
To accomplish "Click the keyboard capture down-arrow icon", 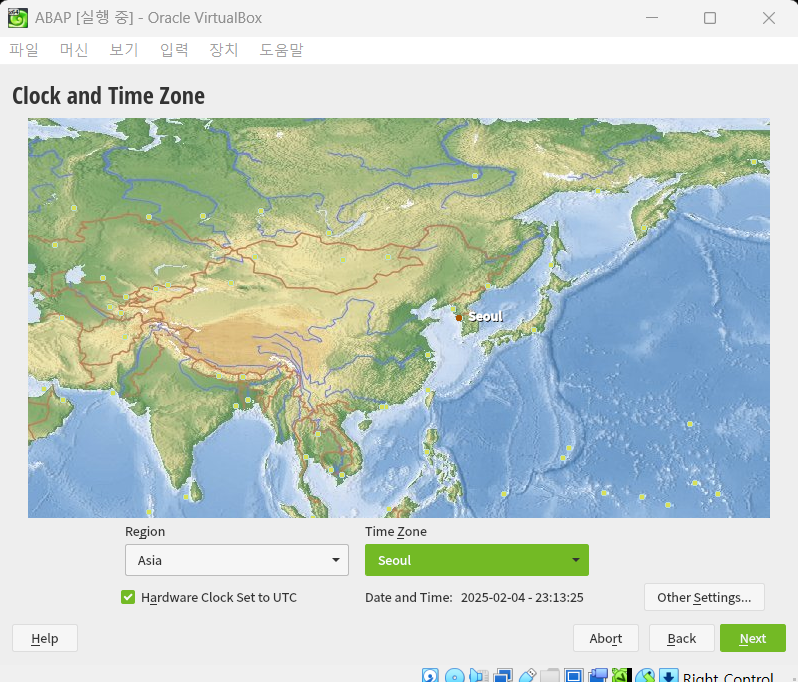I will pos(669,675).
